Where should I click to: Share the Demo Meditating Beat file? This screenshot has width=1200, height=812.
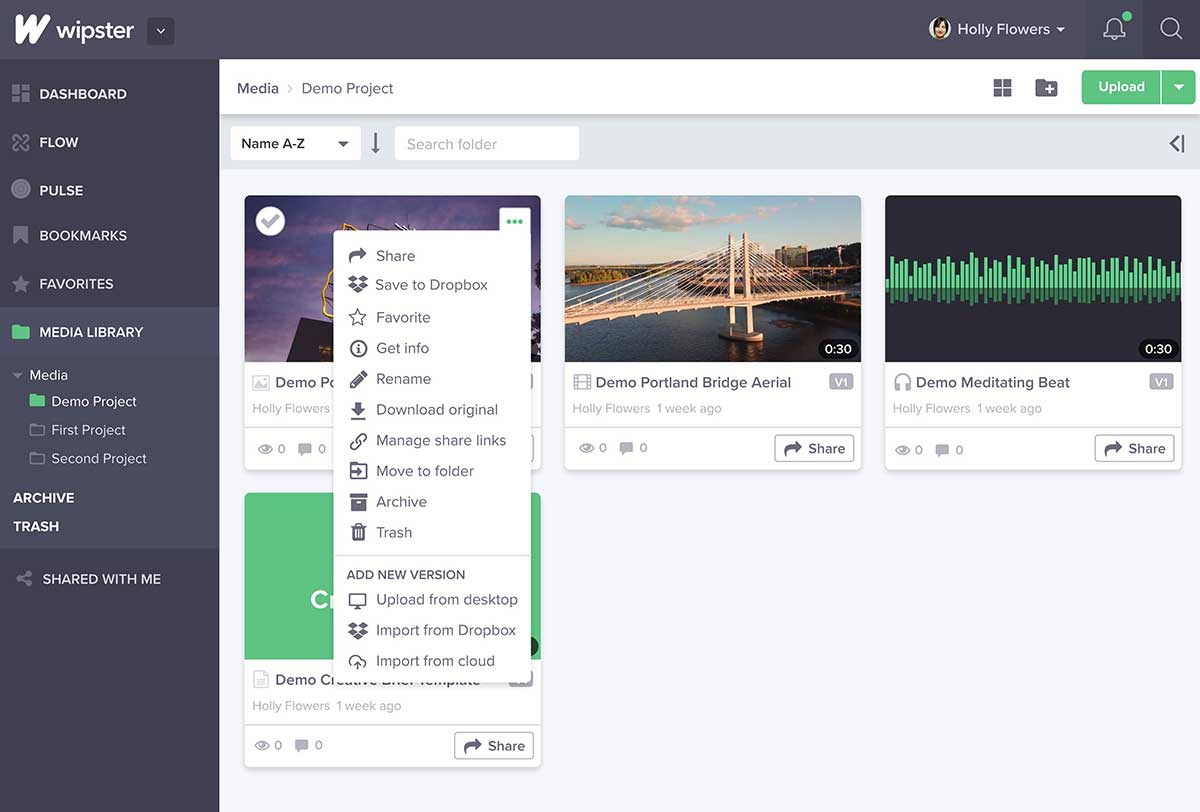pos(1134,449)
